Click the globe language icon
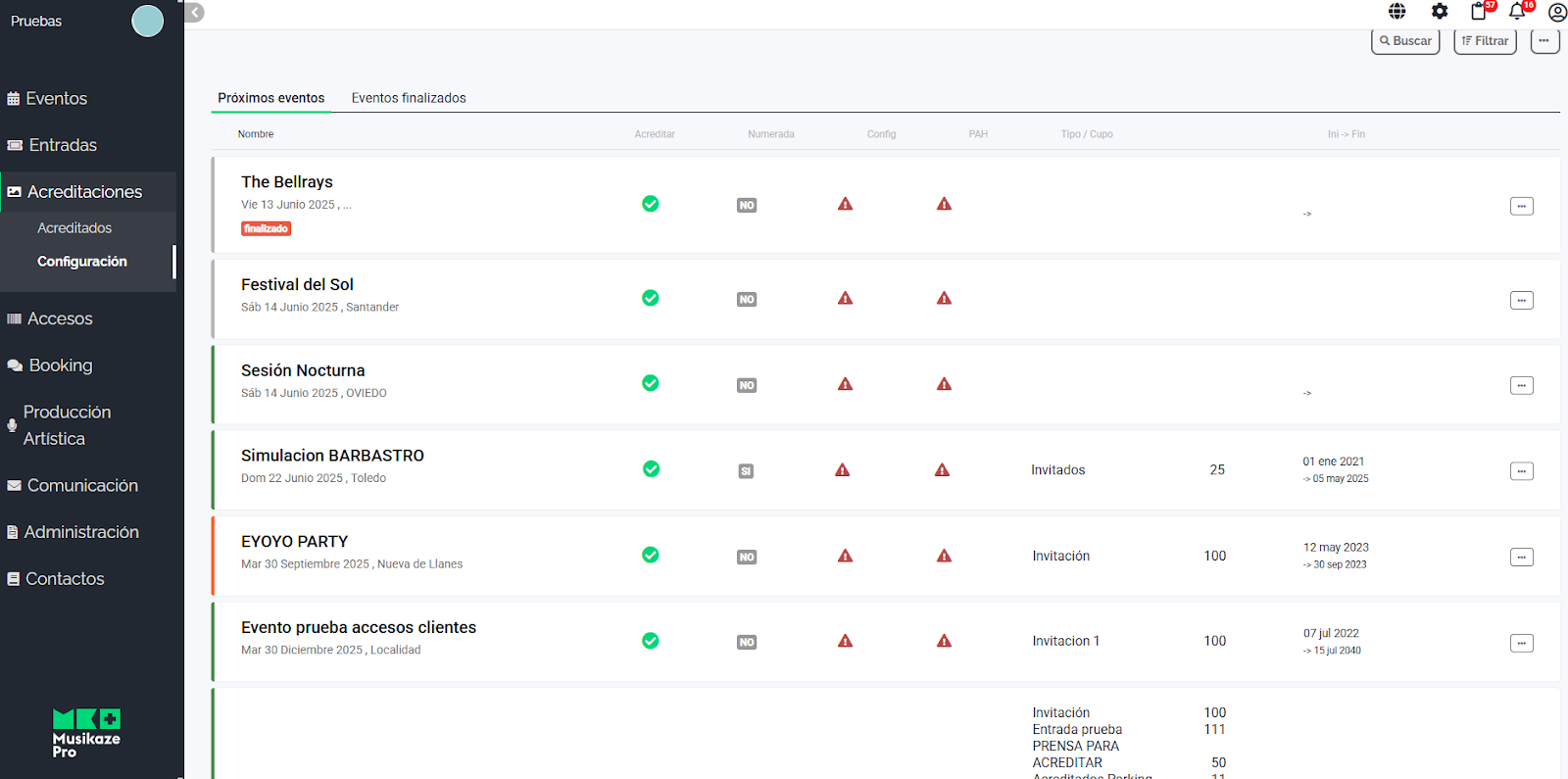 tap(1397, 12)
